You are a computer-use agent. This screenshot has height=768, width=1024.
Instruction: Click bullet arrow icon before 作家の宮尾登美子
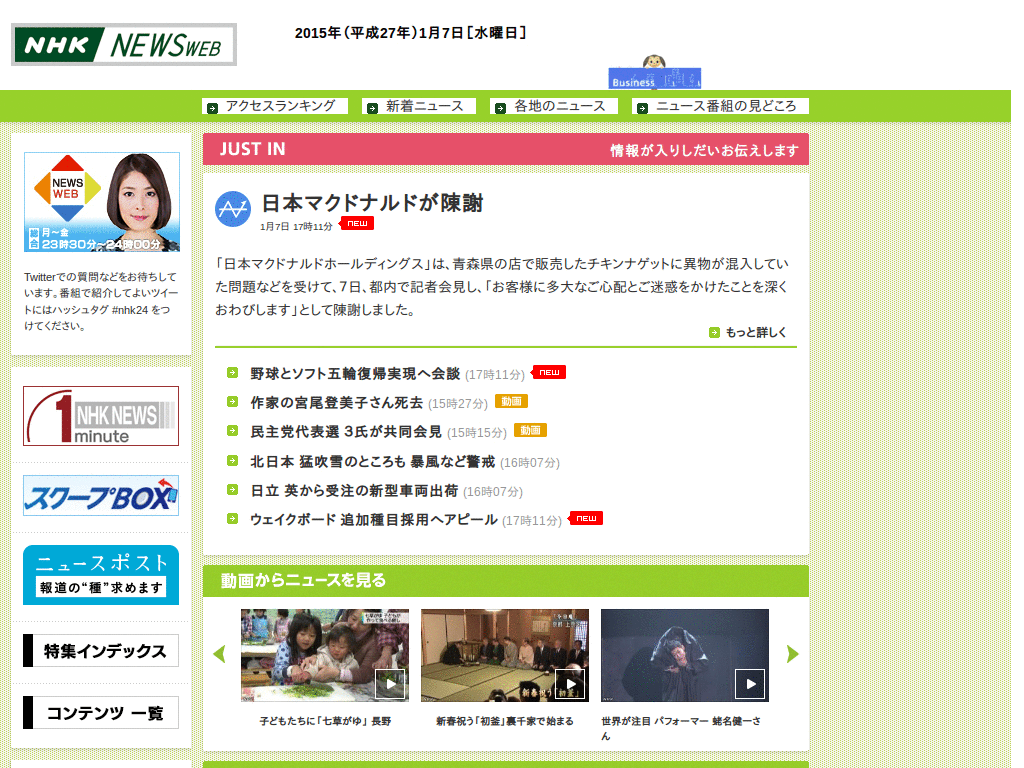pyautogui.click(x=232, y=402)
